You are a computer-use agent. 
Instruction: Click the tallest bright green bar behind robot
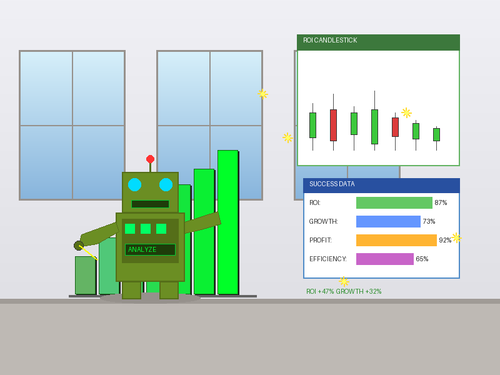point(228,223)
